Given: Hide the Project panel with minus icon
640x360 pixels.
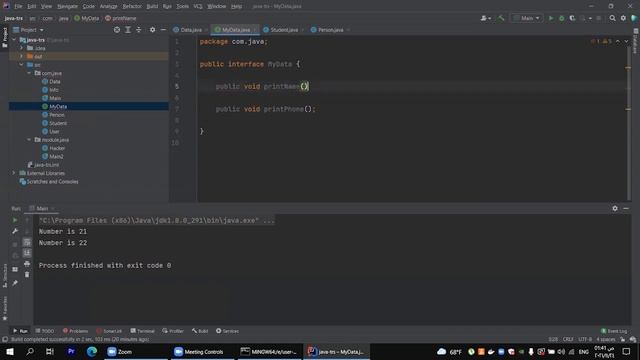Looking at the screenshot, I should tap(163, 30).
